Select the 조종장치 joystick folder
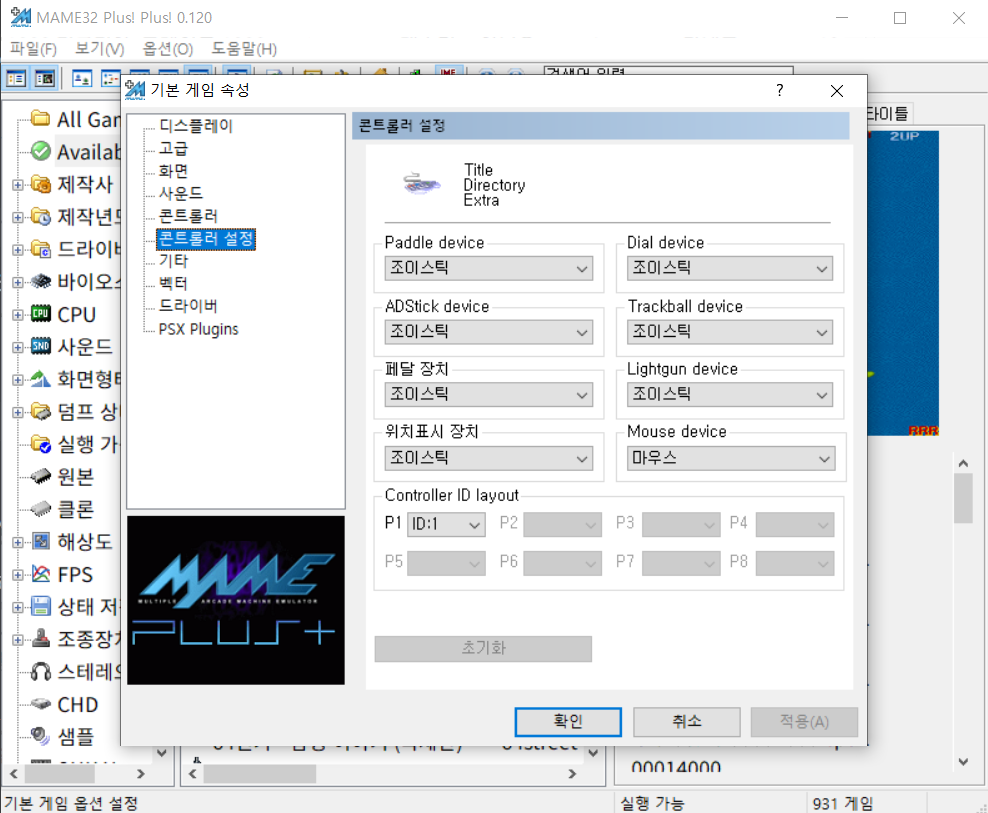The image size is (988, 813). point(41,638)
